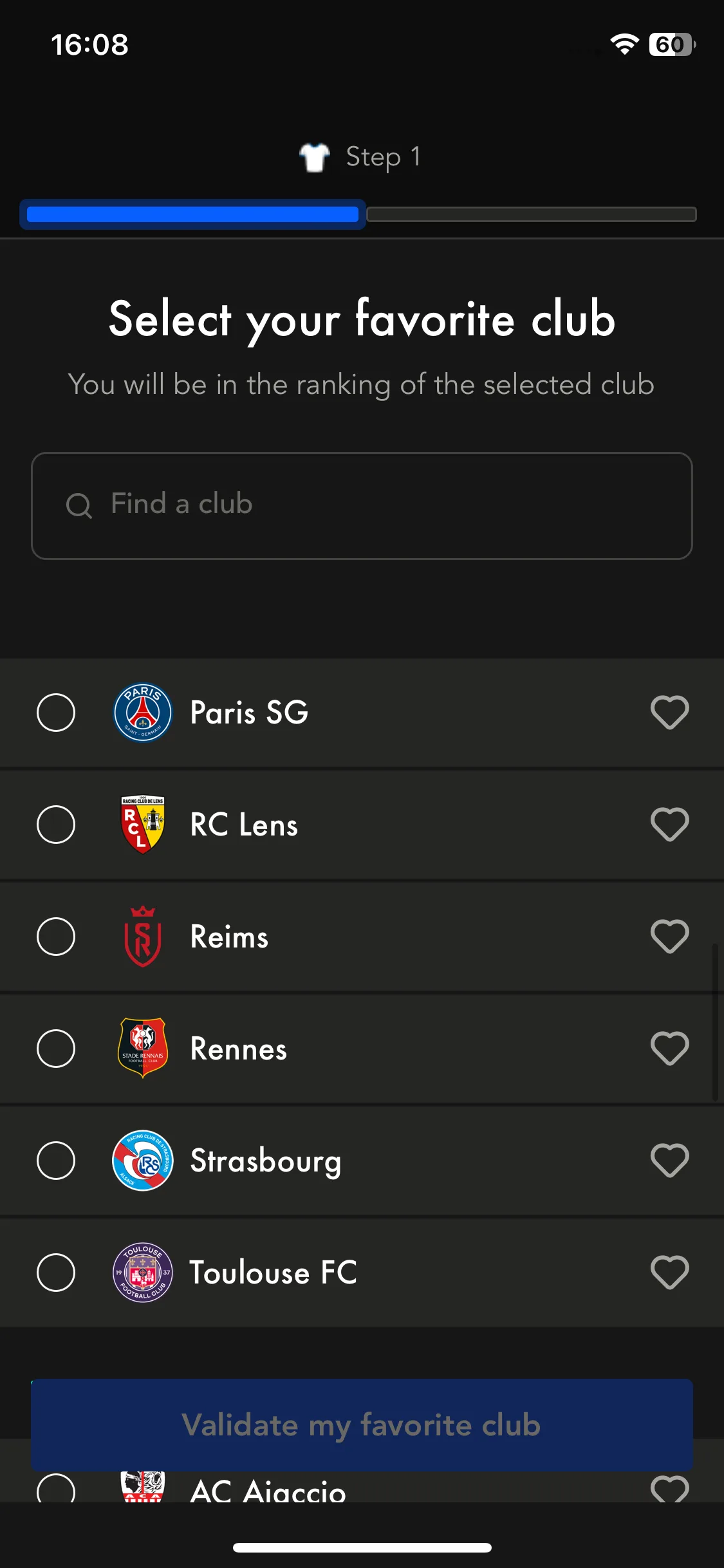
Task: Select the RC Lens radio button
Action: pyautogui.click(x=56, y=825)
